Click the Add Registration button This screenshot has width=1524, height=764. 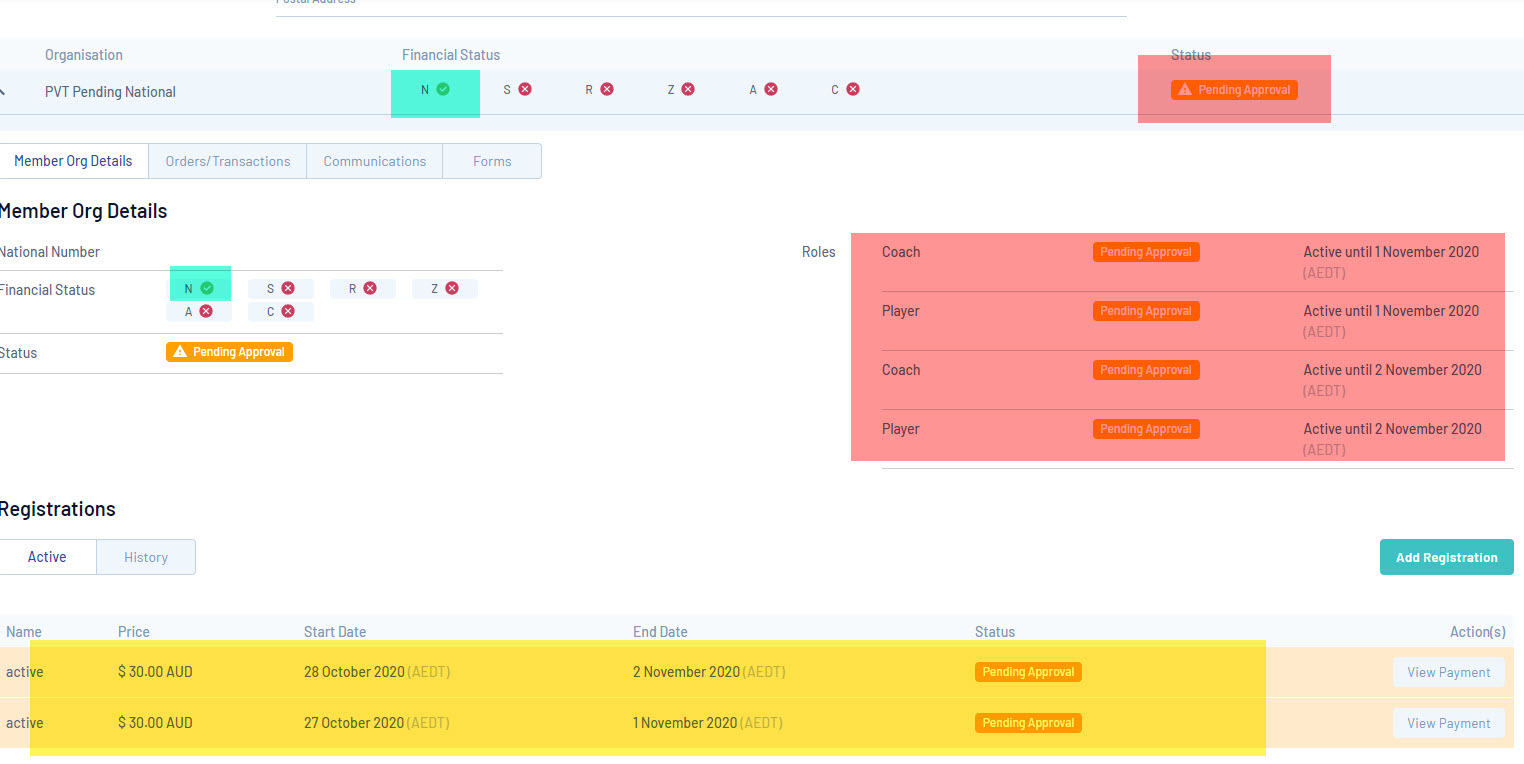[1447, 557]
